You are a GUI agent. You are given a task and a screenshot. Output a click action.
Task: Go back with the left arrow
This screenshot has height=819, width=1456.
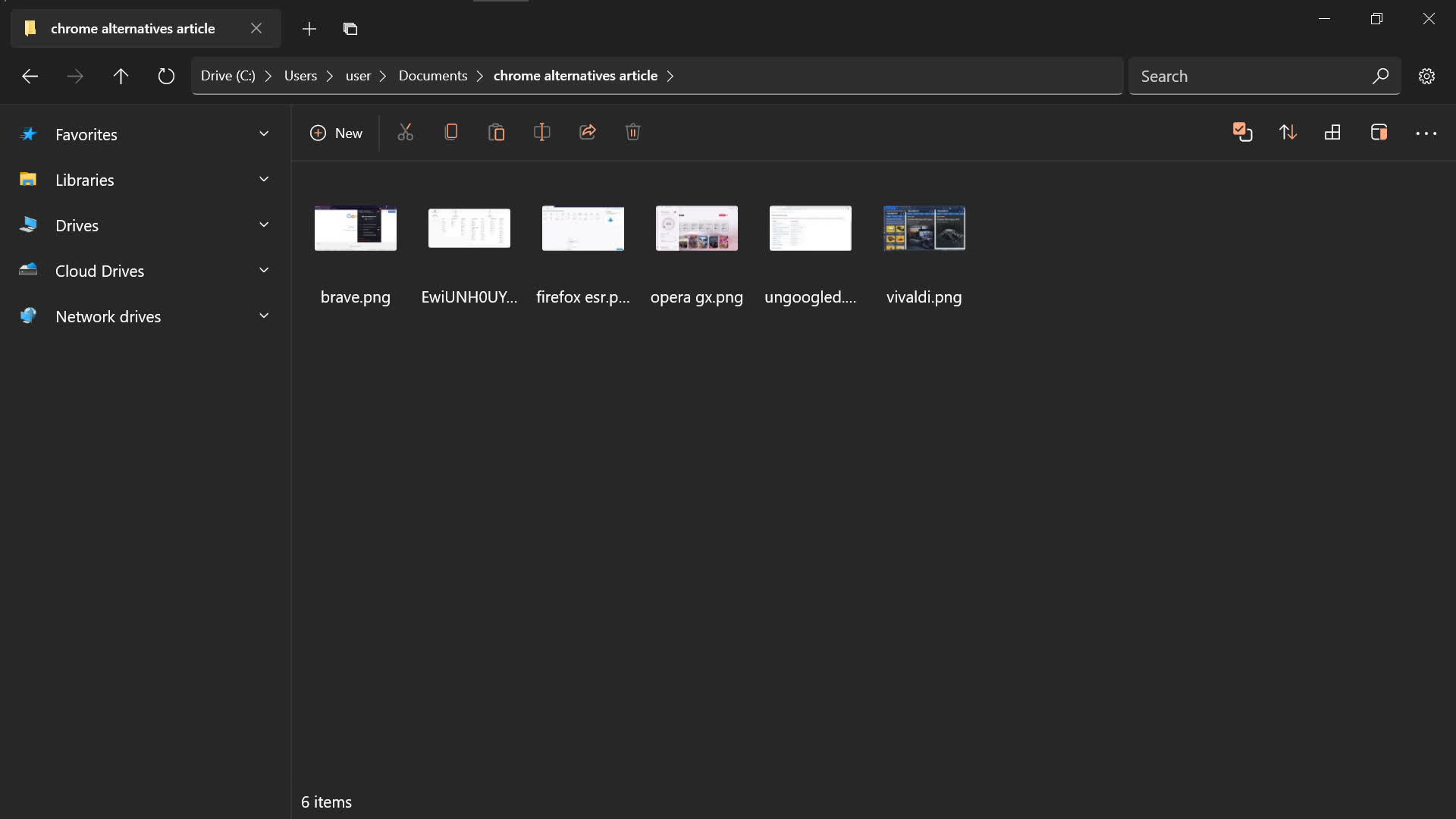pyautogui.click(x=30, y=76)
